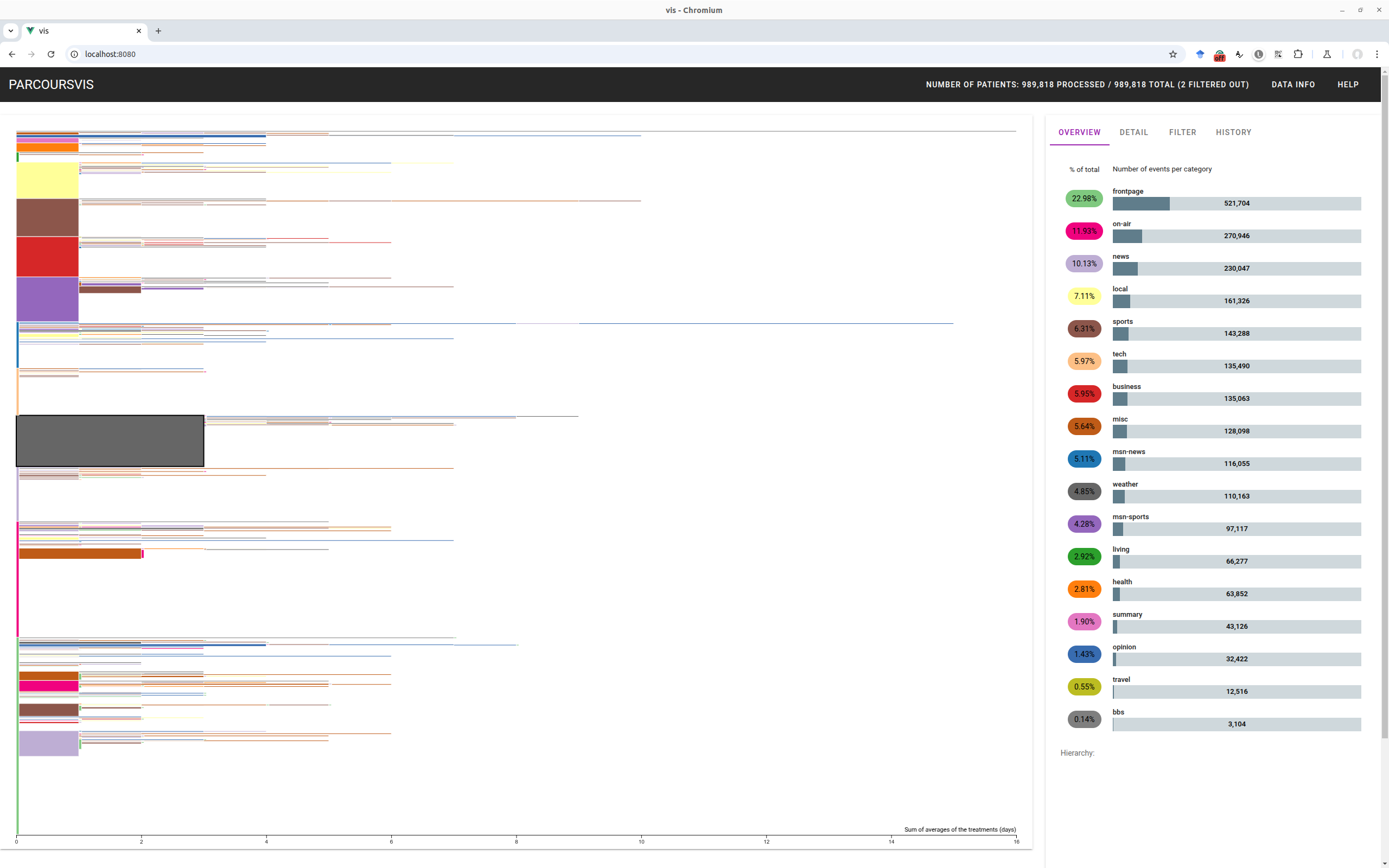Toggle the frontpage category badge 22.98%
The image size is (1389, 868).
click(1084, 199)
